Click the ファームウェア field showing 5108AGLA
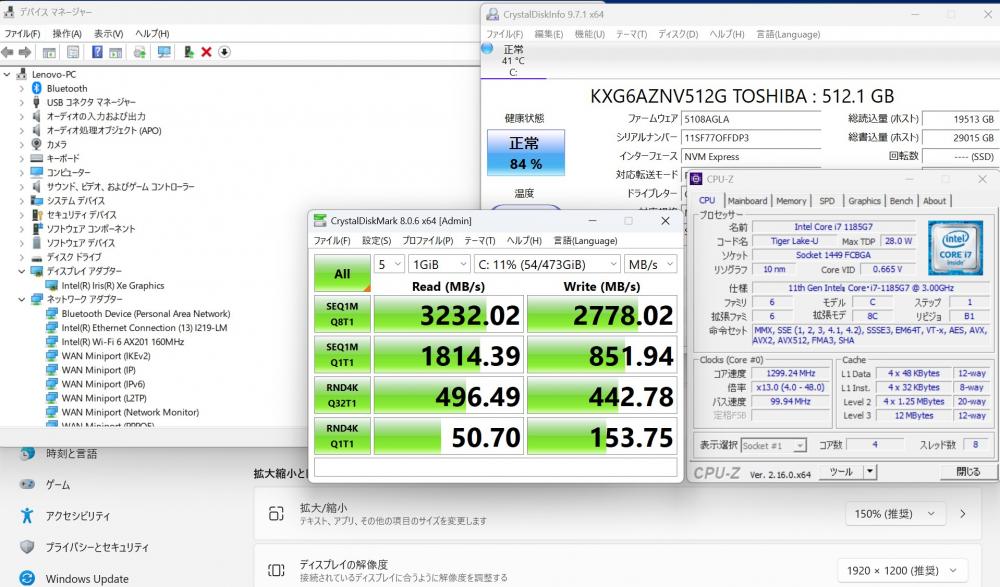This screenshot has height=587, width=1000. [x=751, y=119]
